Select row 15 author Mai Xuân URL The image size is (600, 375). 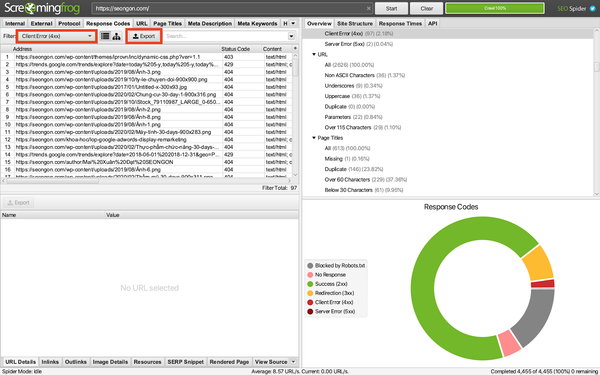(95, 162)
